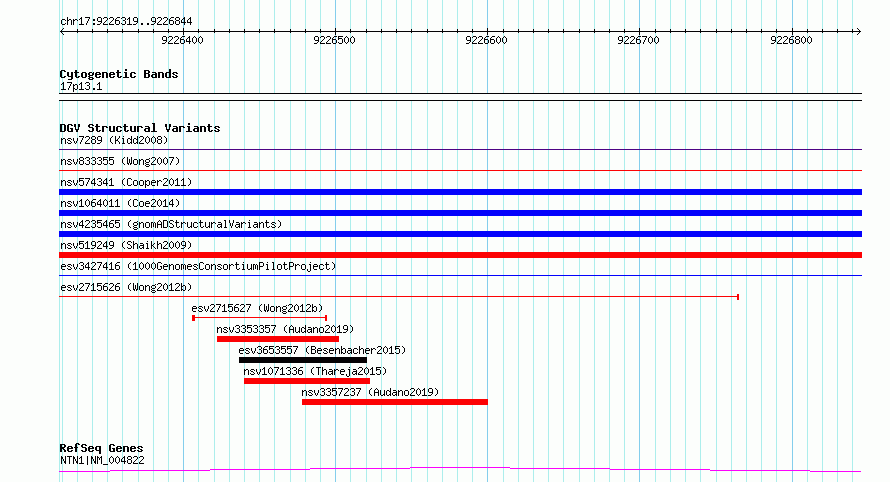Image resolution: width=890 pixels, height=482 pixels.
Task: Click the black bar under esv3653557 Besenbacher2015
Action: coord(303,360)
